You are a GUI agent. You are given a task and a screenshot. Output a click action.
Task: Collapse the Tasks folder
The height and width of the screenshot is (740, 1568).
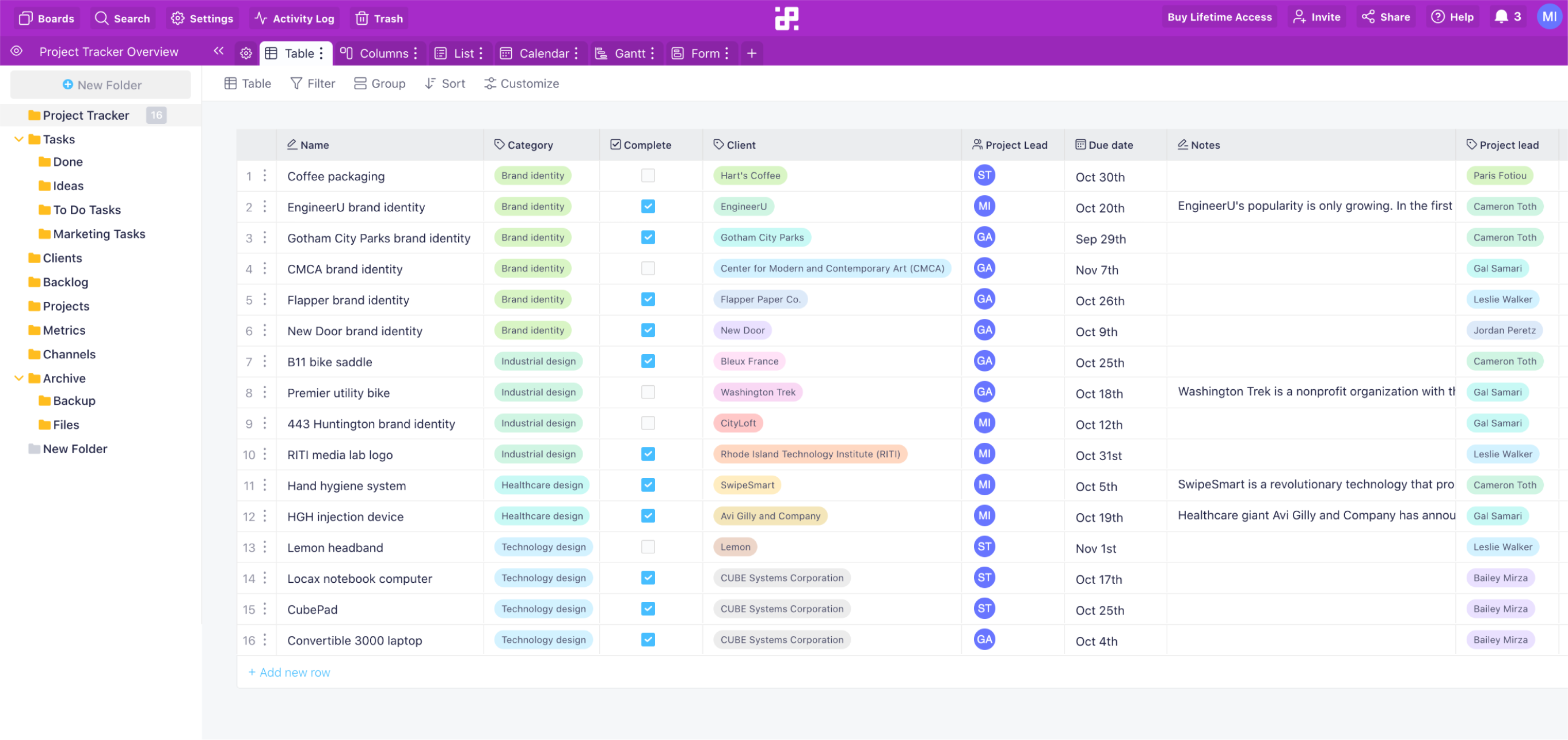click(18, 139)
